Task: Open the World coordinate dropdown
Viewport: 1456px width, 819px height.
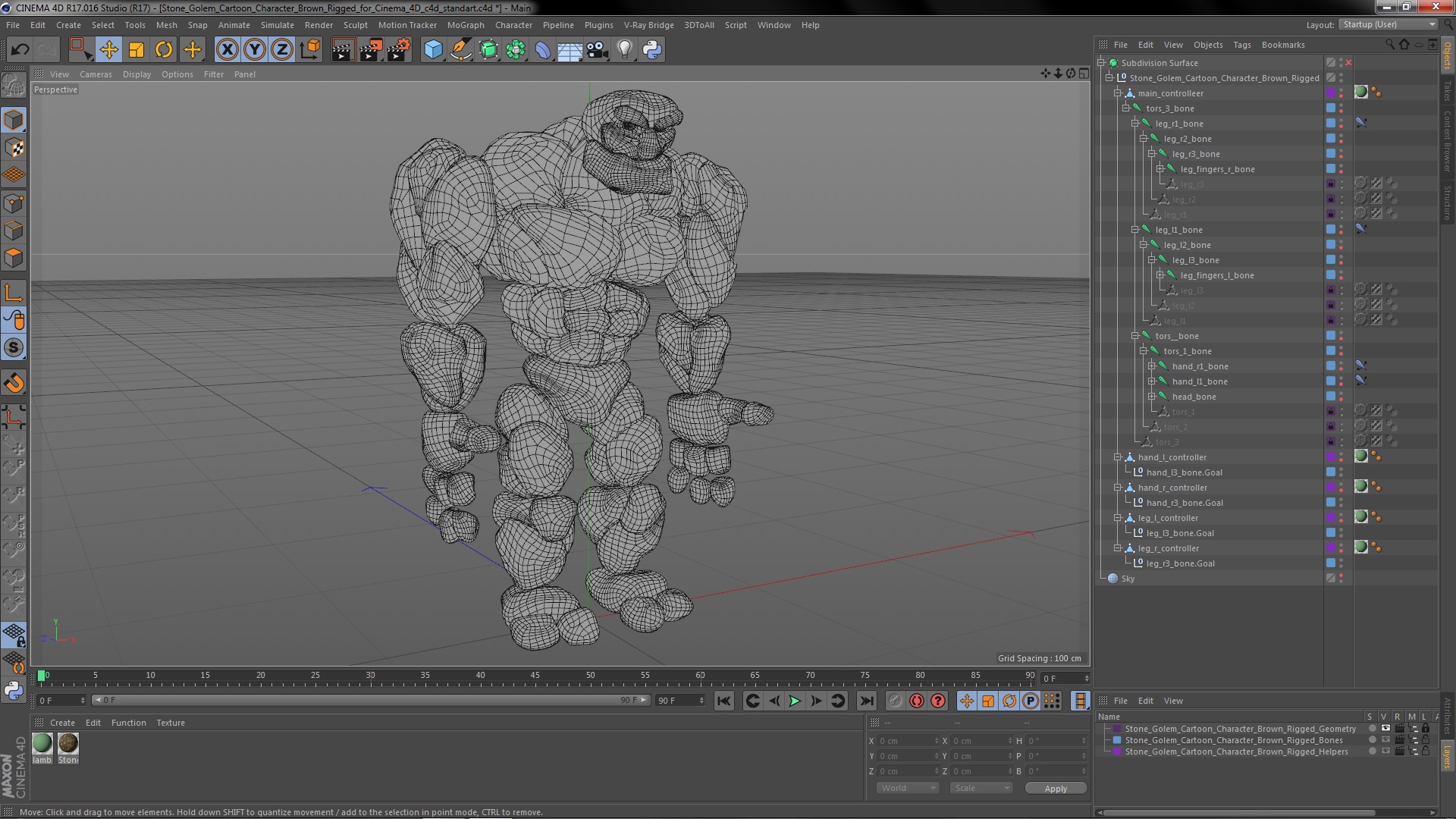Action: pos(908,788)
